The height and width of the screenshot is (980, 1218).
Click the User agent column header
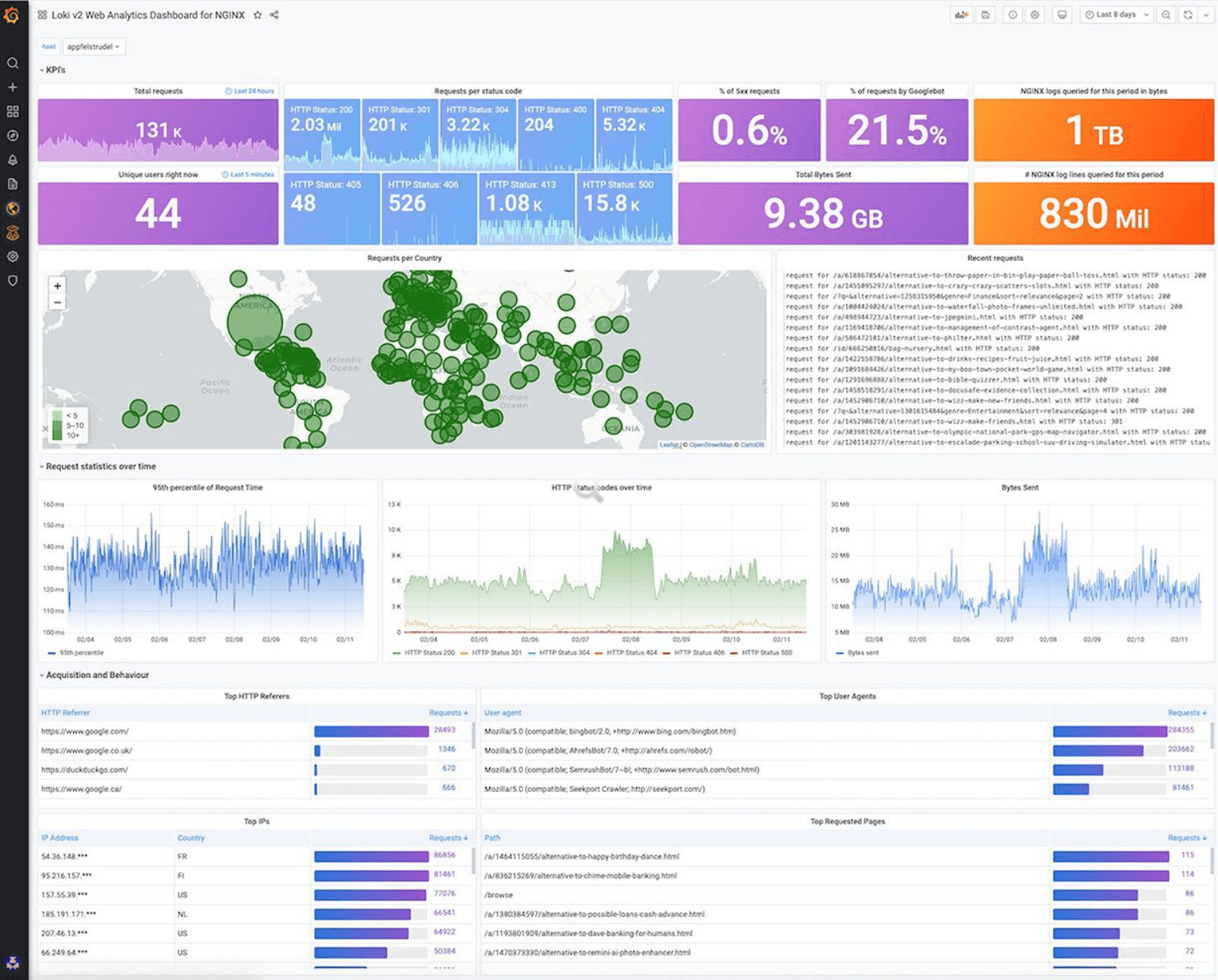tap(503, 713)
